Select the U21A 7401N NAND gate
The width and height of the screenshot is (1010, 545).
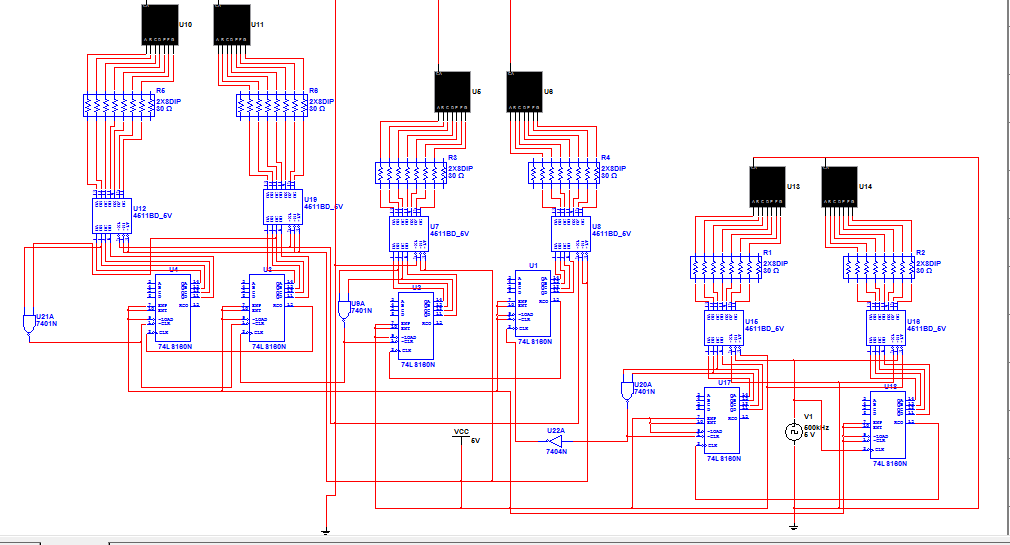(28, 324)
